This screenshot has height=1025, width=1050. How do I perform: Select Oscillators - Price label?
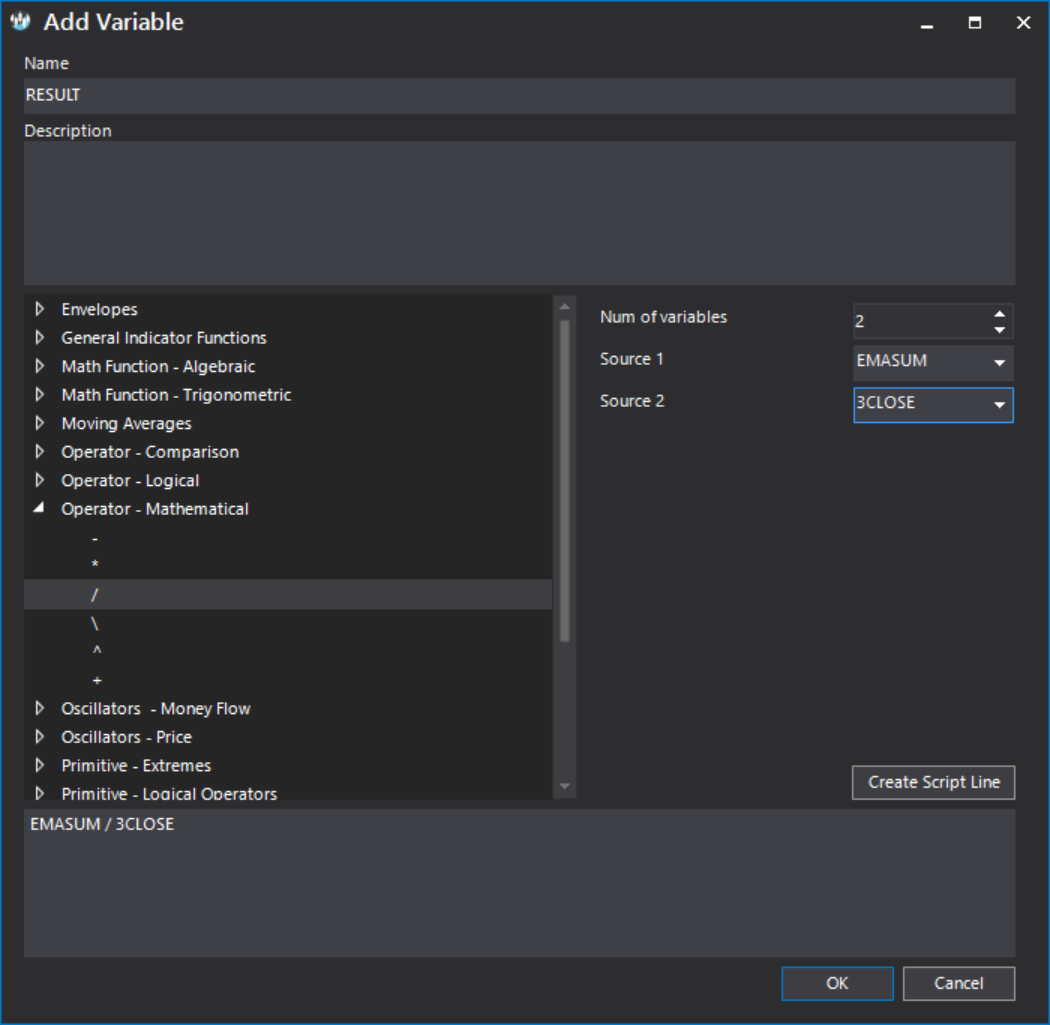[x=127, y=737]
